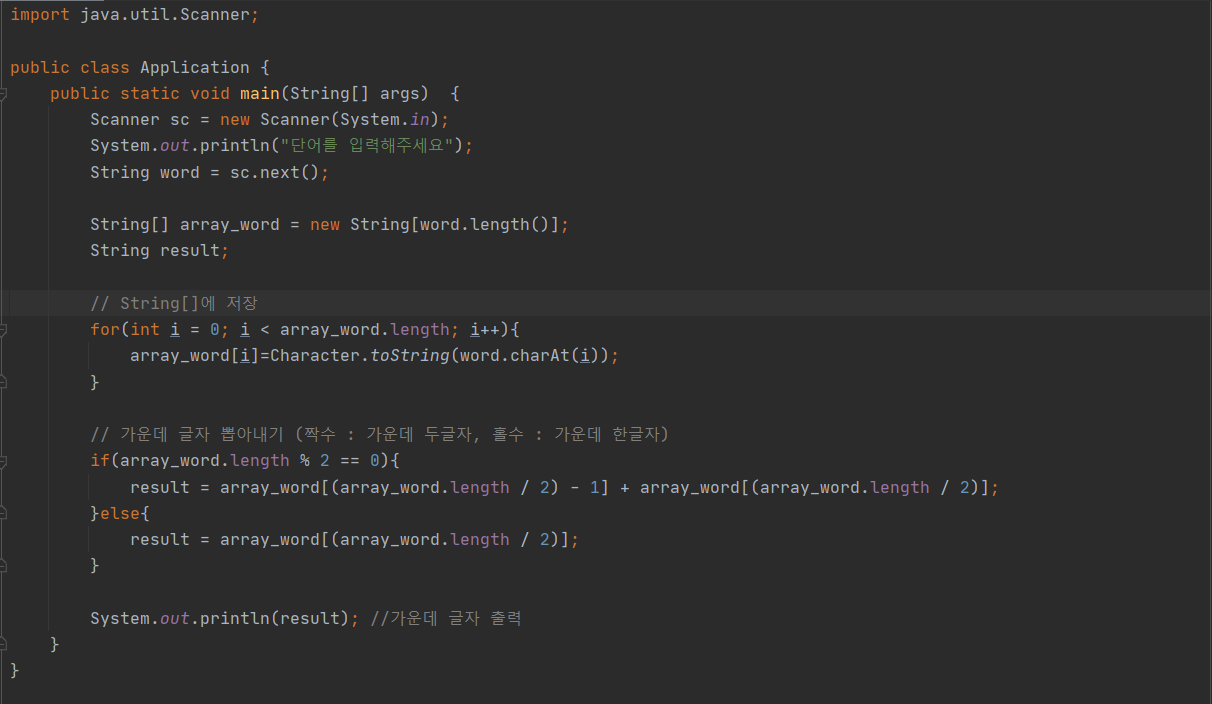This screenshot has width=1212, height=704.
Task: Click '- 1]' in the even-length result line
Action: pyautogui.click(x=589, y=487)
